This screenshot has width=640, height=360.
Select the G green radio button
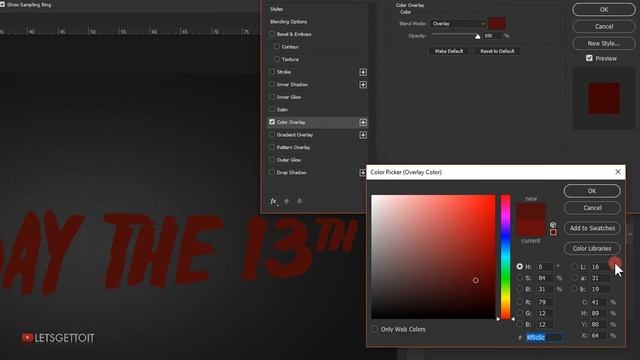520,313
